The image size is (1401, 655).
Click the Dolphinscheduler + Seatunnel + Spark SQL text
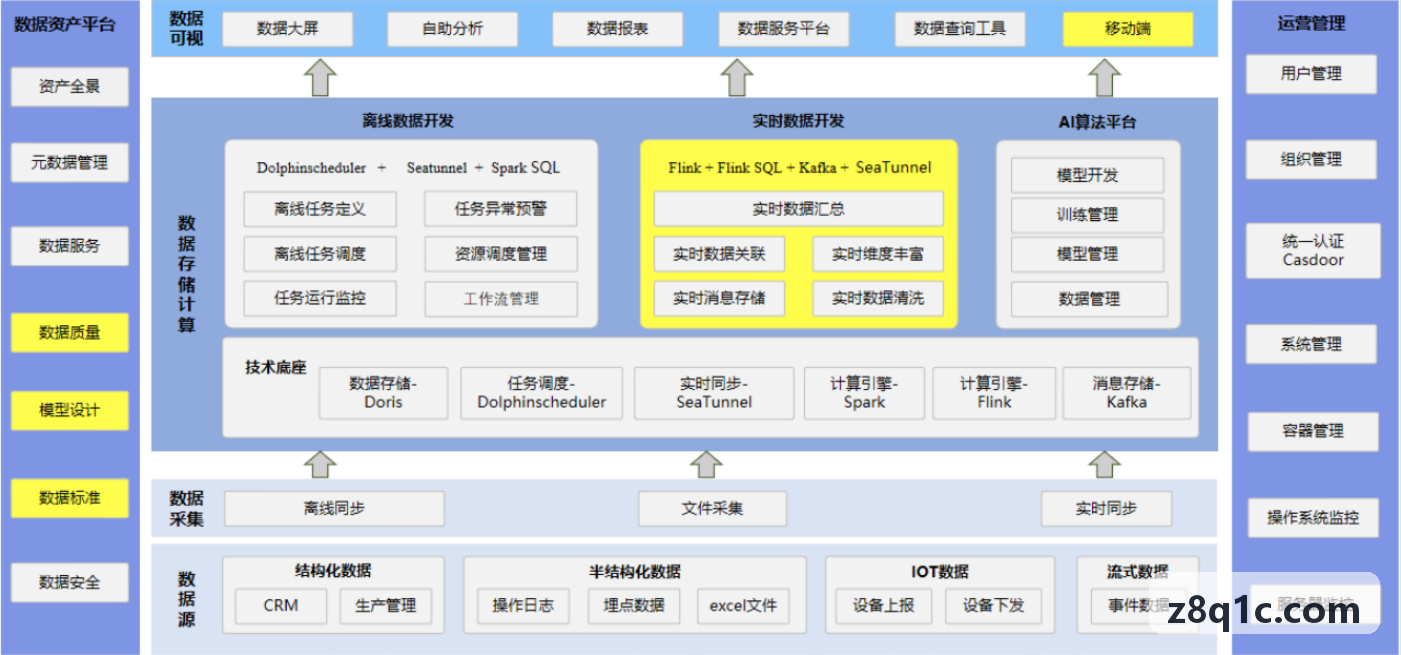click(408, 168)
